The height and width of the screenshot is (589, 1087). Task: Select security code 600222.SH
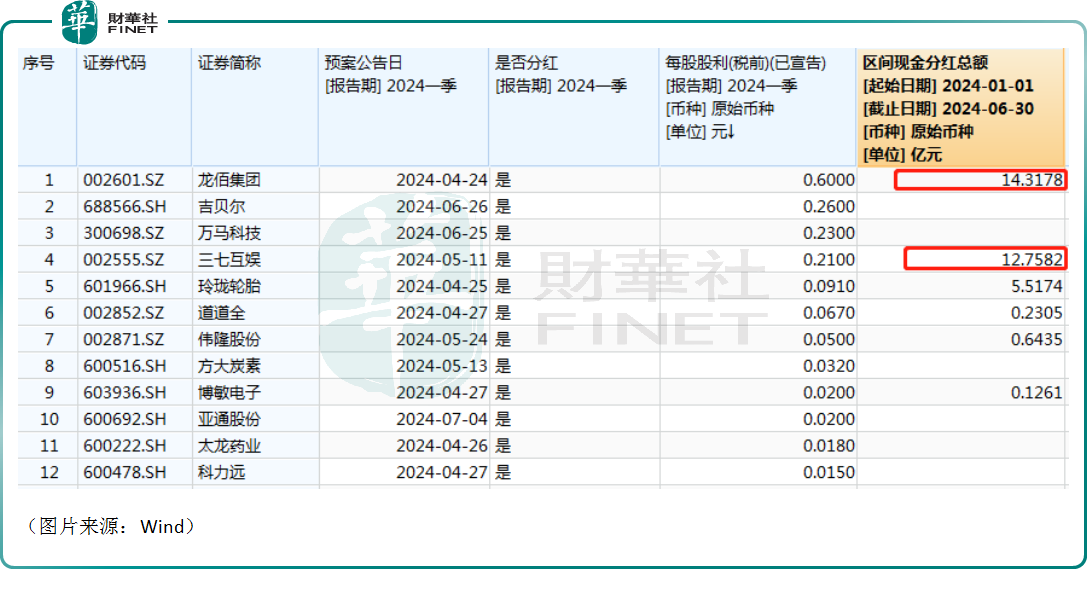(x=125, y=446)
